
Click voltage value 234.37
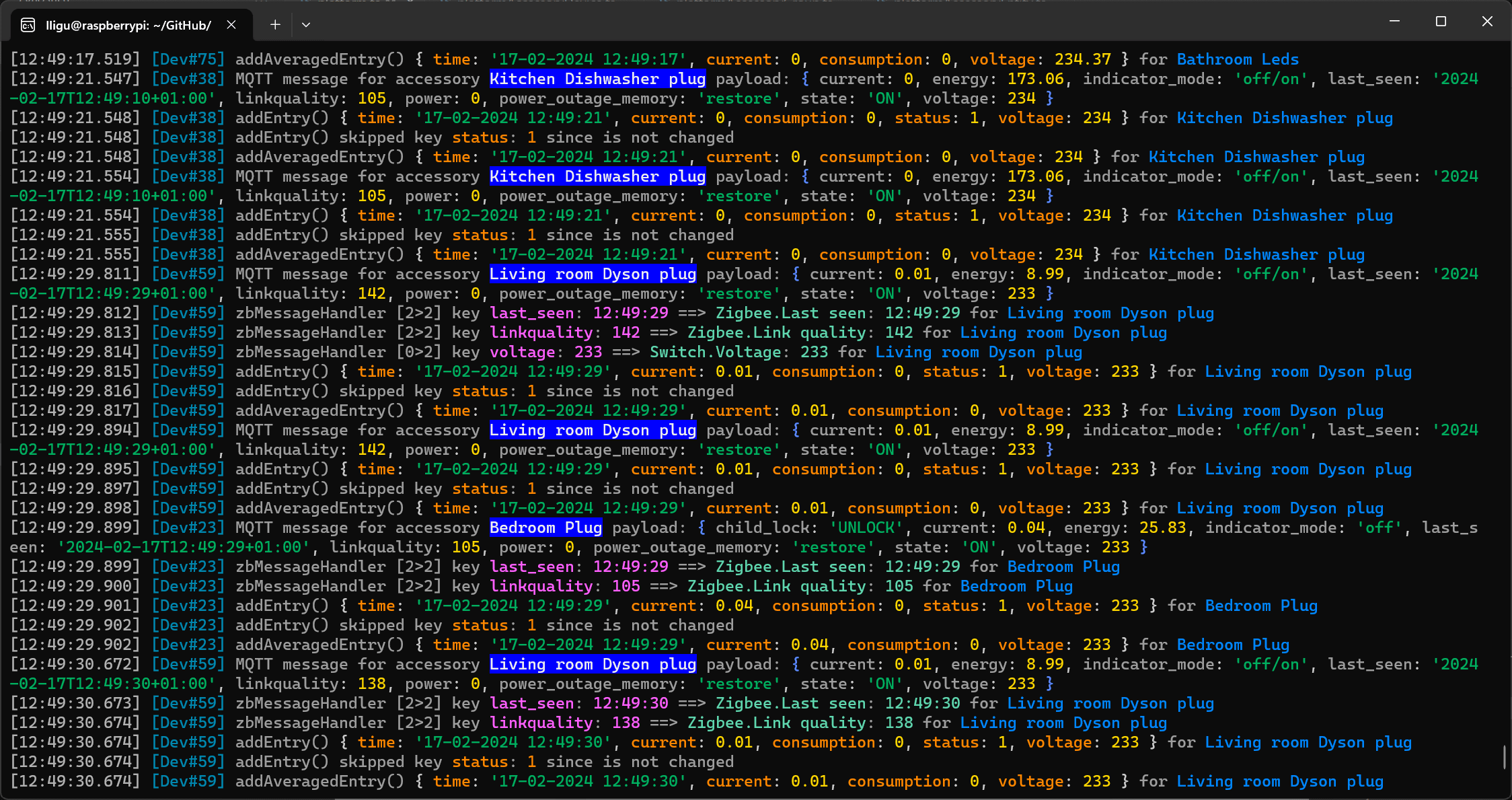1082,59
